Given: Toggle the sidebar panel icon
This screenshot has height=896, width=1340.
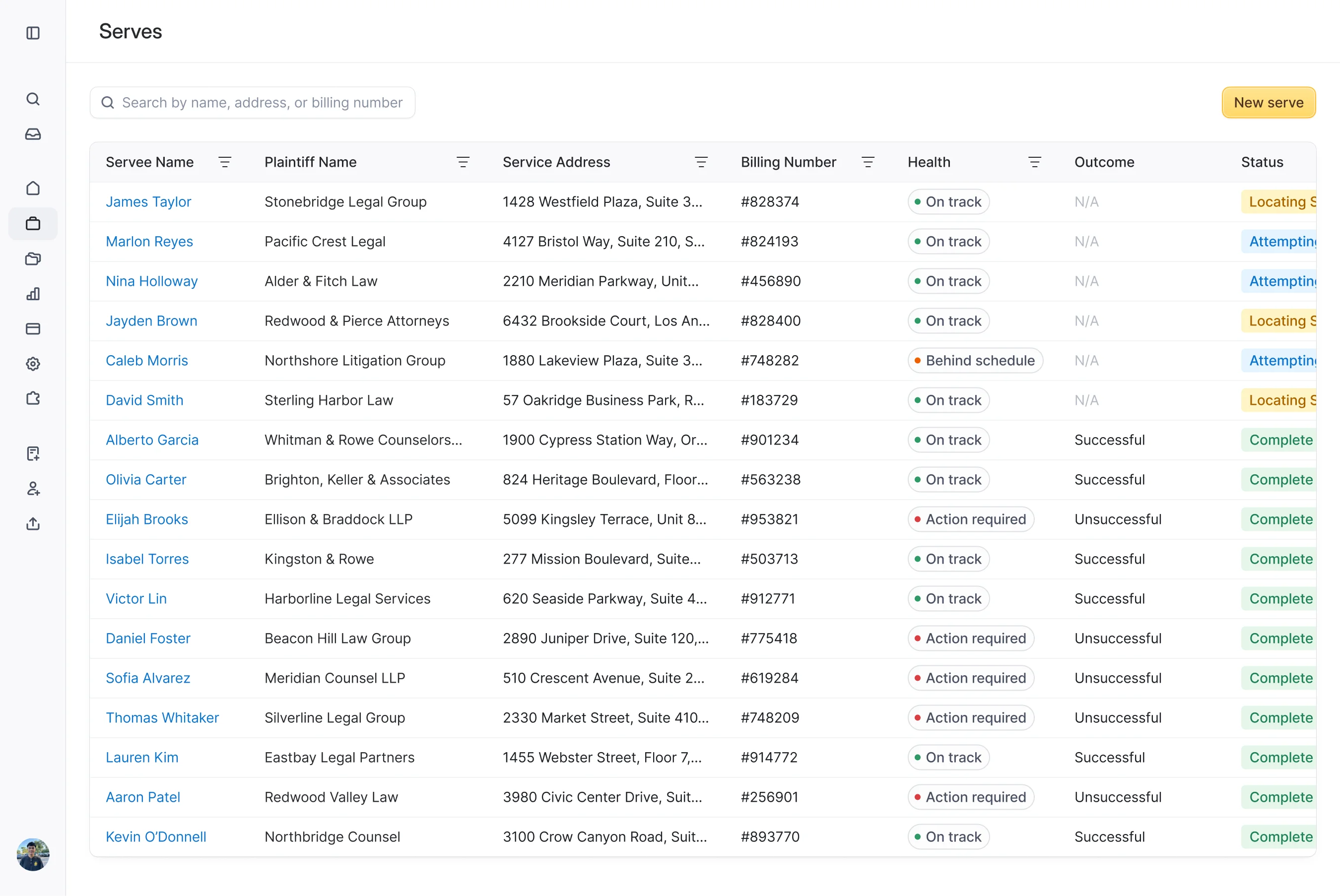Looking at the screenshot, I should 33,33.
